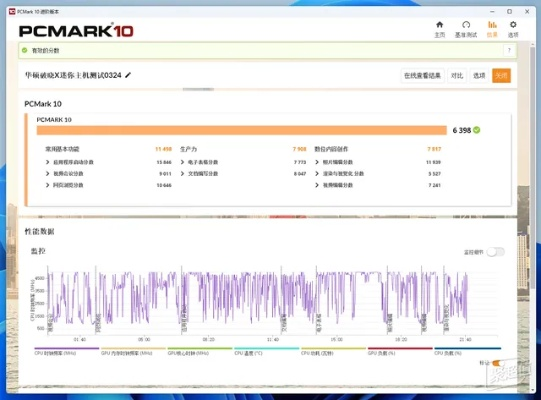The width and height of the screenshot is (541, 400).
Task: Expand the video conferencing score (视频会议分数) row
Action: tap(48, 173)
